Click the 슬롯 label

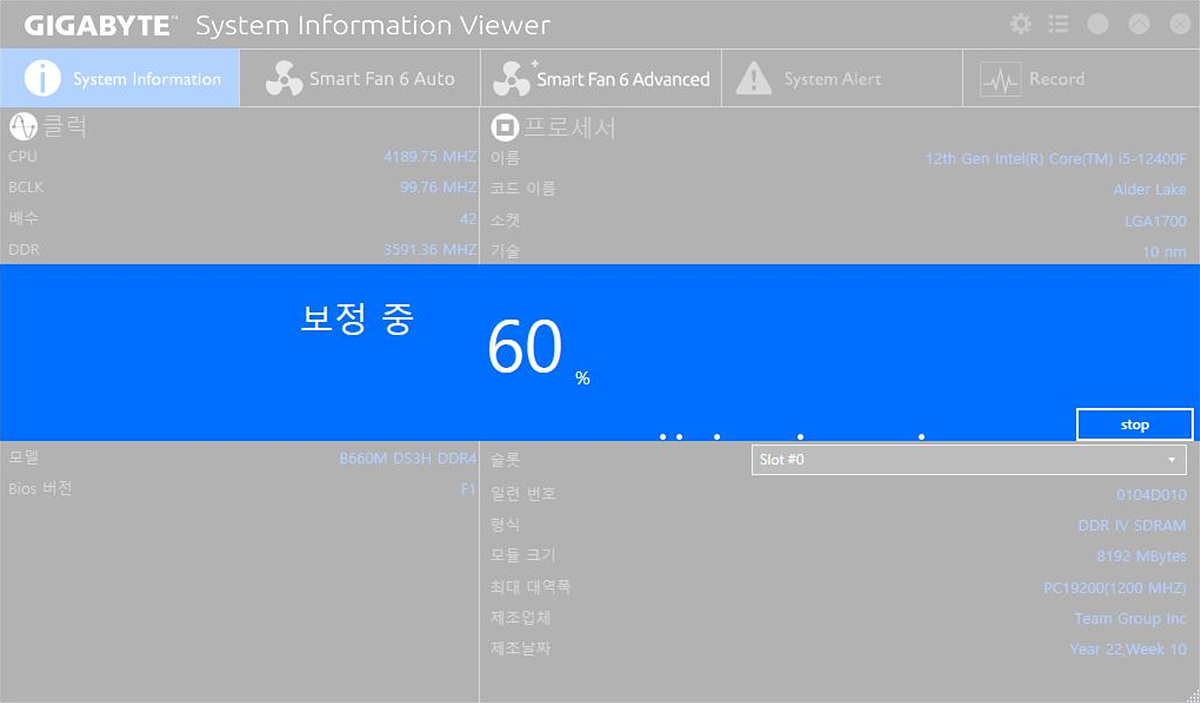click(x=505, y=459)
